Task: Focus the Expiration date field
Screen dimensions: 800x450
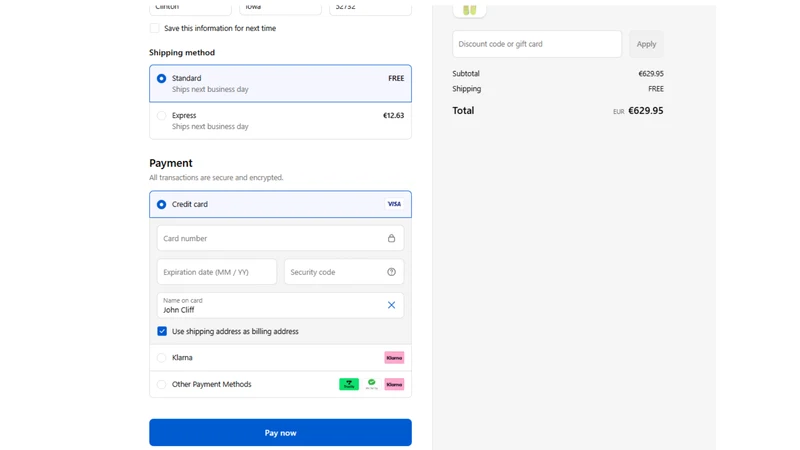Action: pyautogui.click(x=217, y=272)
